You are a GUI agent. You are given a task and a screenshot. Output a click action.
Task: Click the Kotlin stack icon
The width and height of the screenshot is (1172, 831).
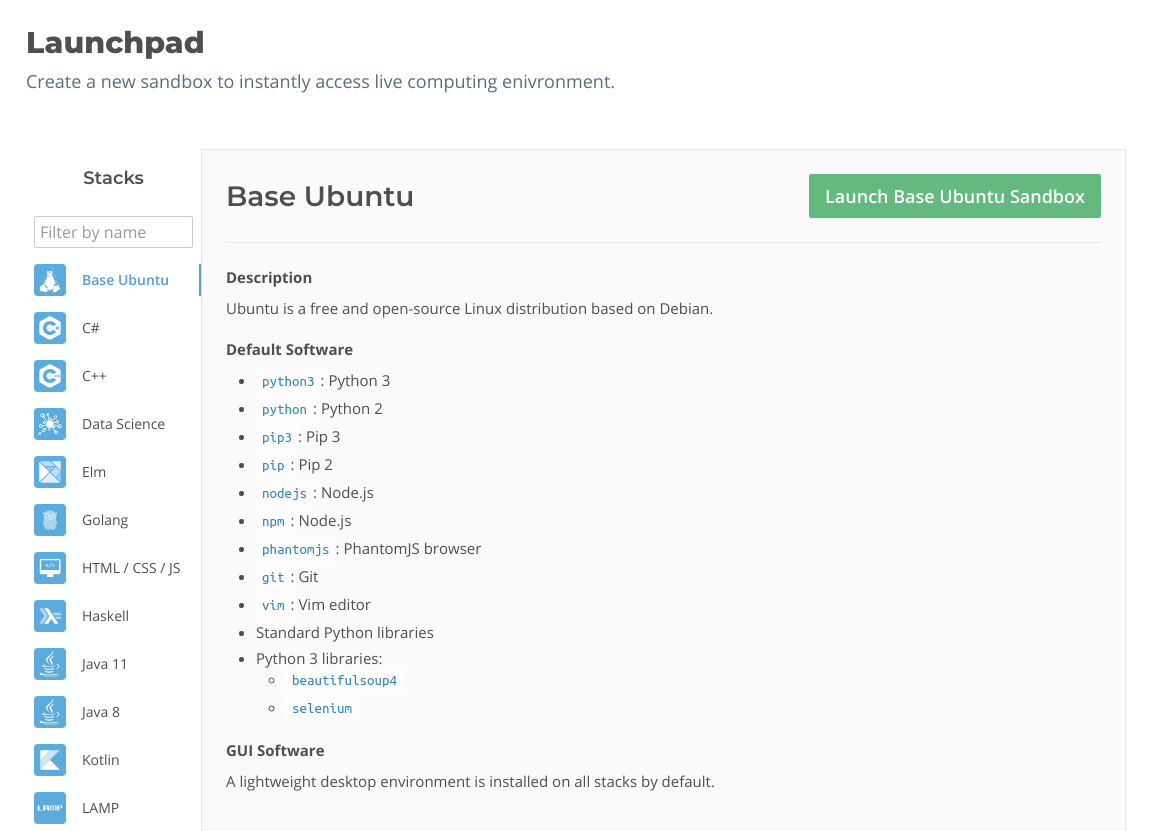point(50,760)
